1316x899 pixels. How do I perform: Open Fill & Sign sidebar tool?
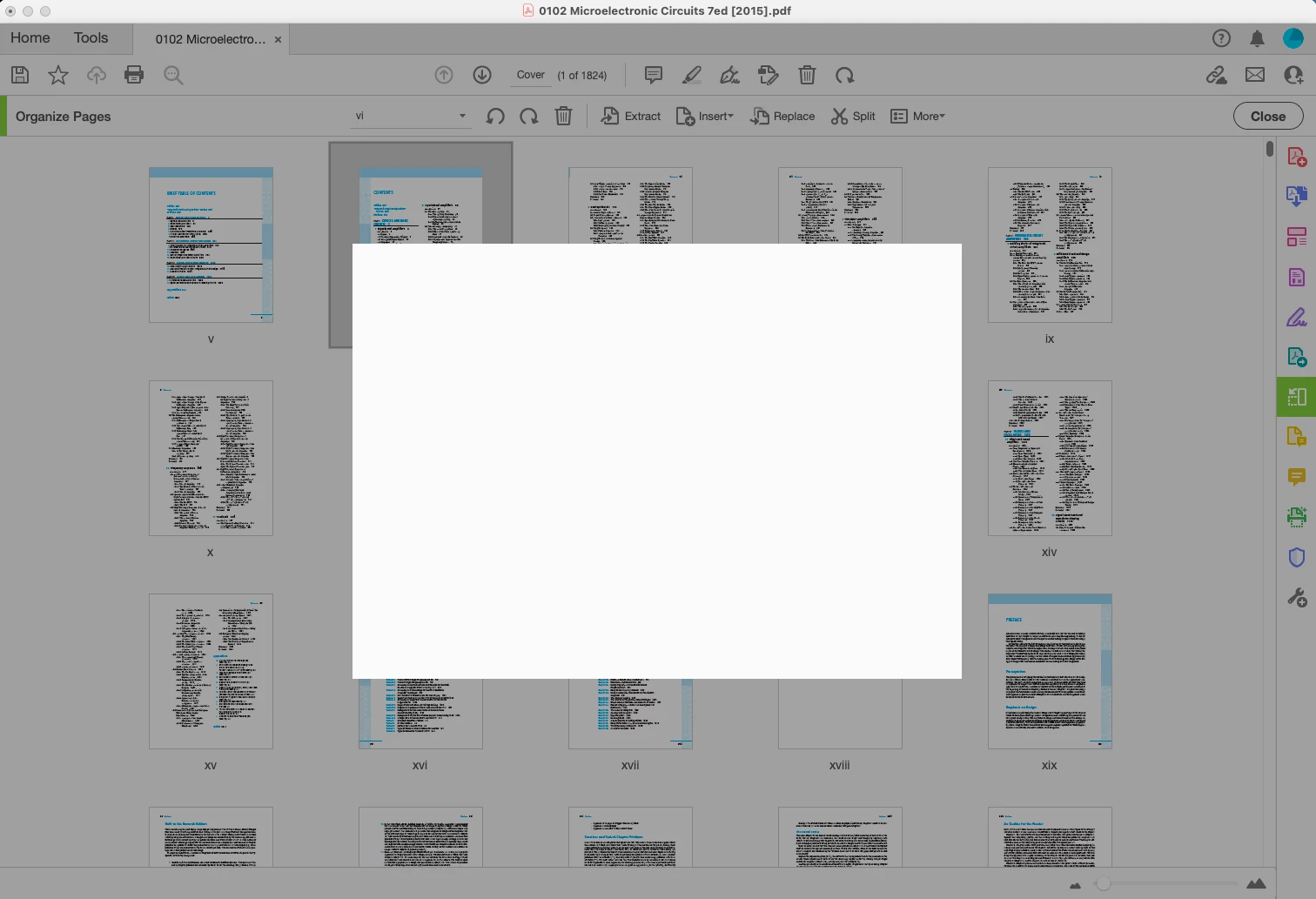point(1297,318)
